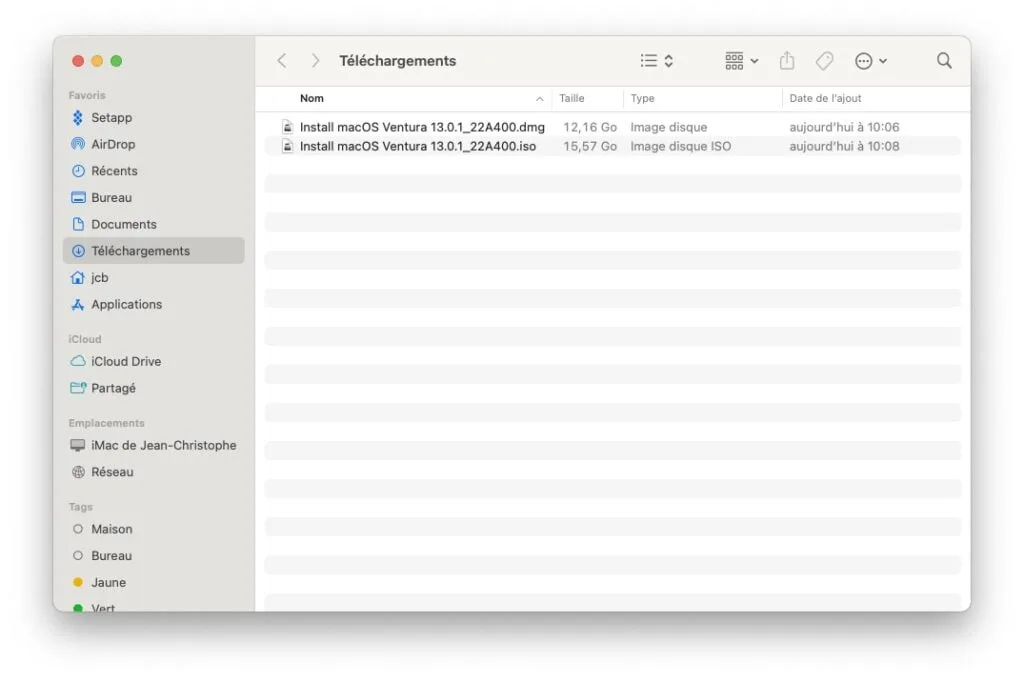
Task: Click the Favoris section heading
Action: (87, 95)
